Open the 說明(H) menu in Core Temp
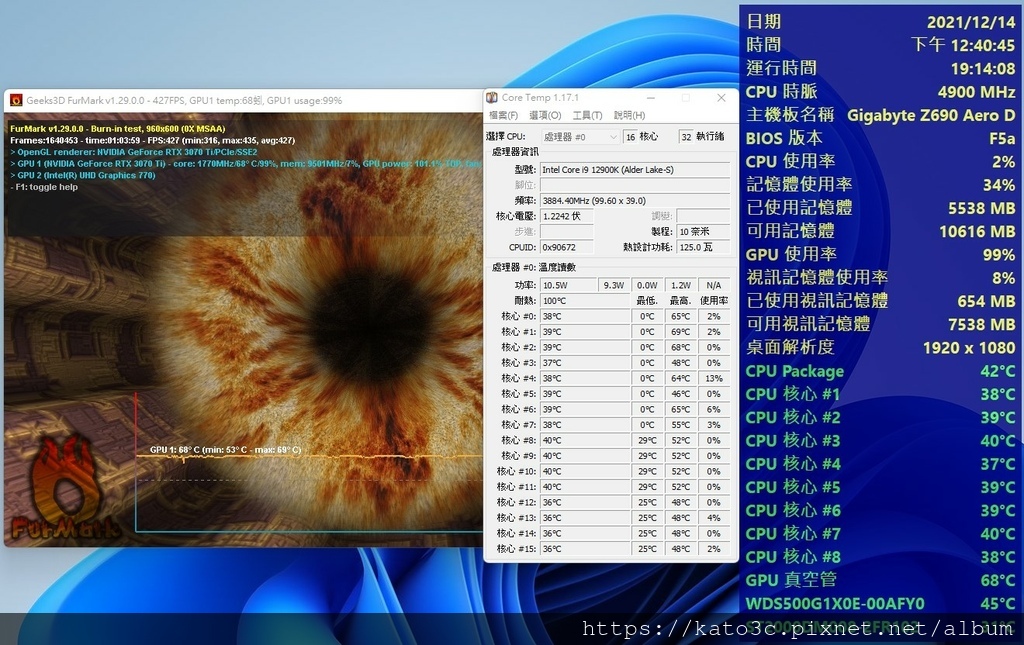The image size is (1024, 645). click(x=630, y=116)
